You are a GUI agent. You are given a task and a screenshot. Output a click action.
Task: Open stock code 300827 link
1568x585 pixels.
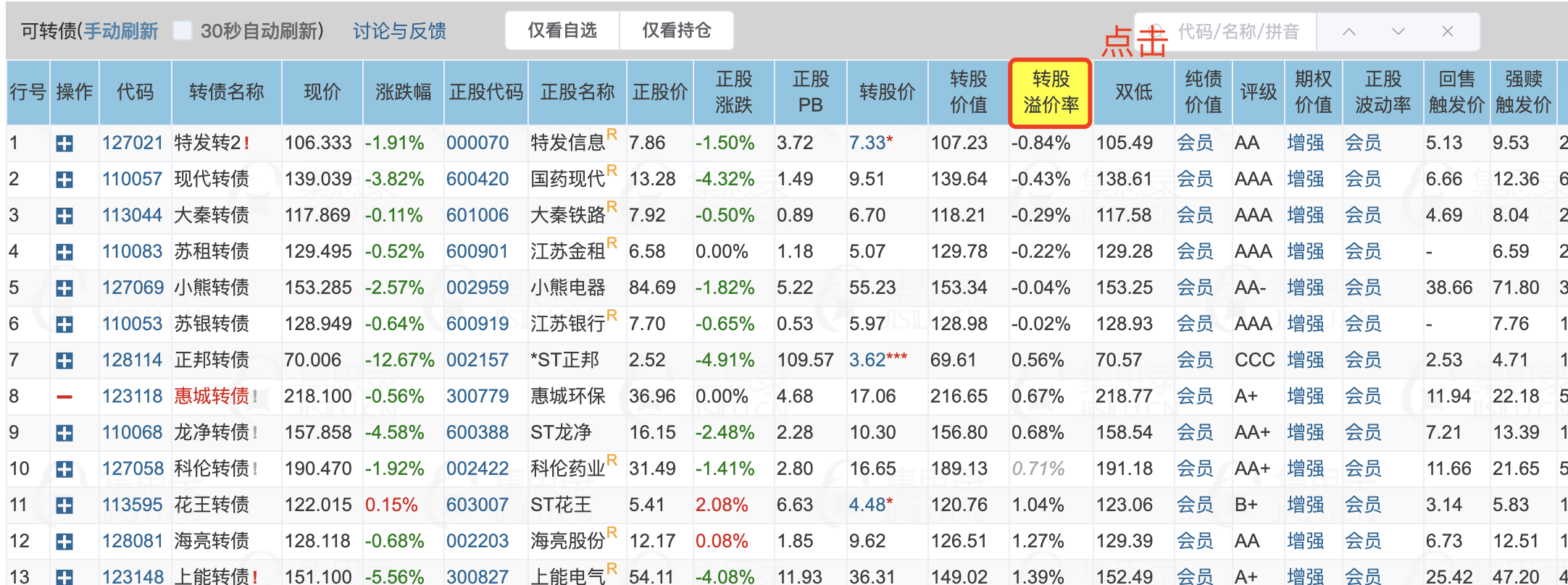click(x=478, y=577)
